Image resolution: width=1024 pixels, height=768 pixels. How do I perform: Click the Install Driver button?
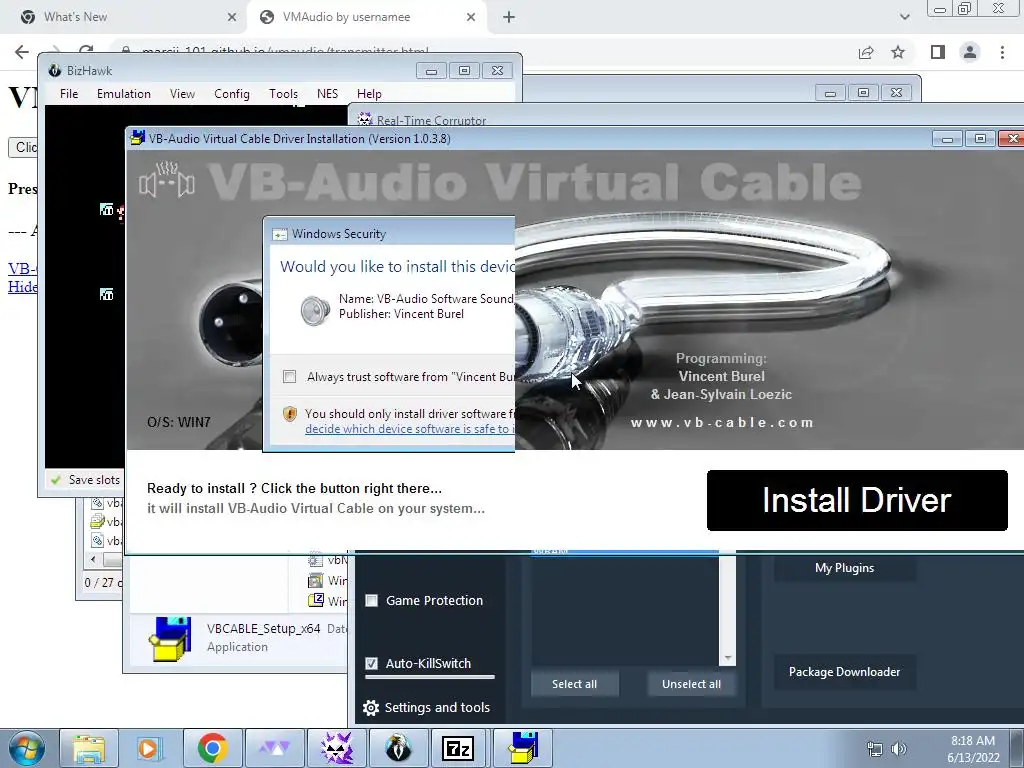pos(857,500)
